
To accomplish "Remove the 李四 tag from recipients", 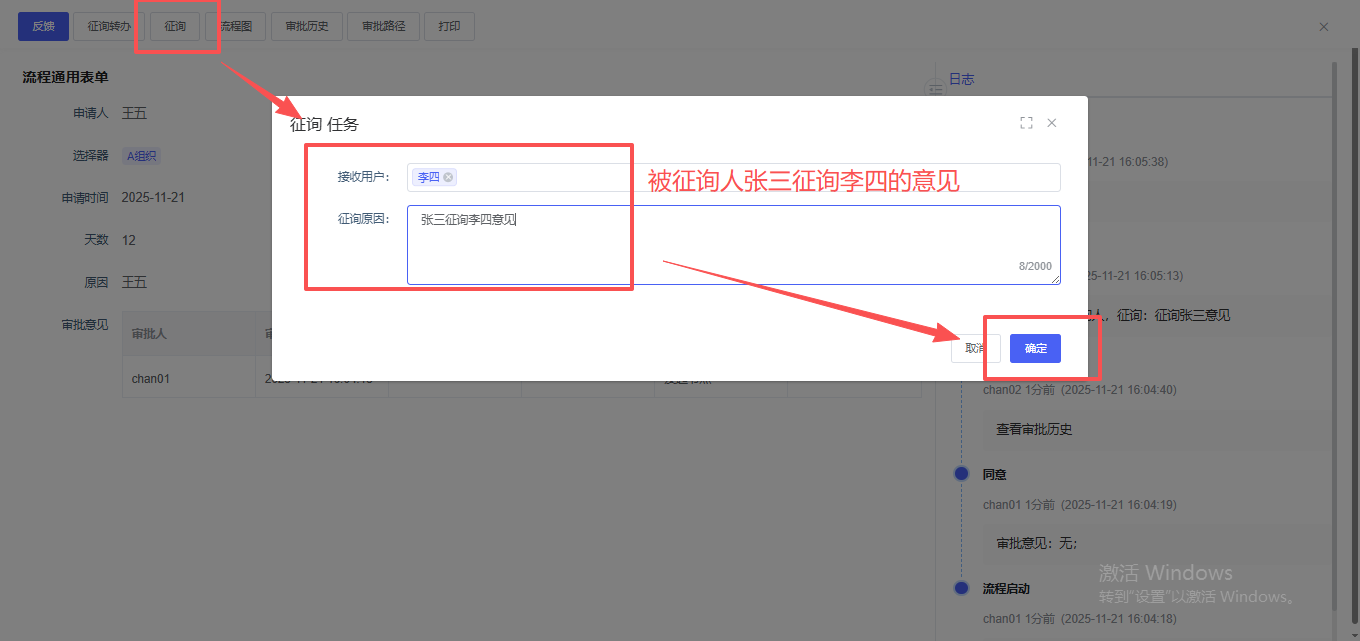I will 448,177.
